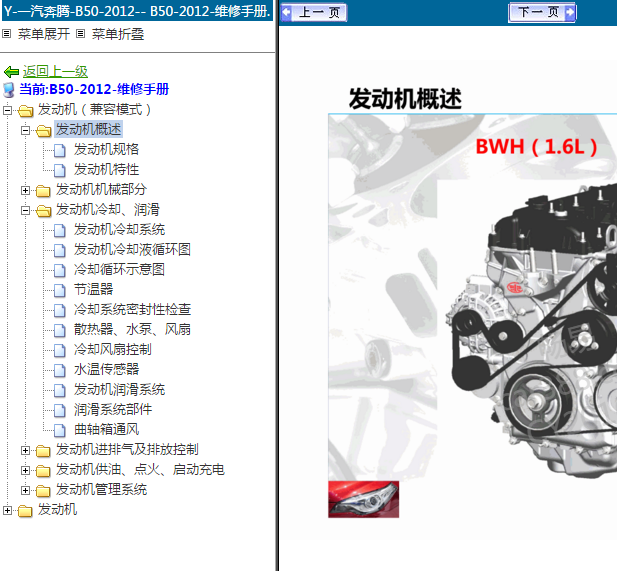The width and height of the screenshot is (617, 571).
Task: Click the document icon beside 发动机润滑系统
Action: 60,390
